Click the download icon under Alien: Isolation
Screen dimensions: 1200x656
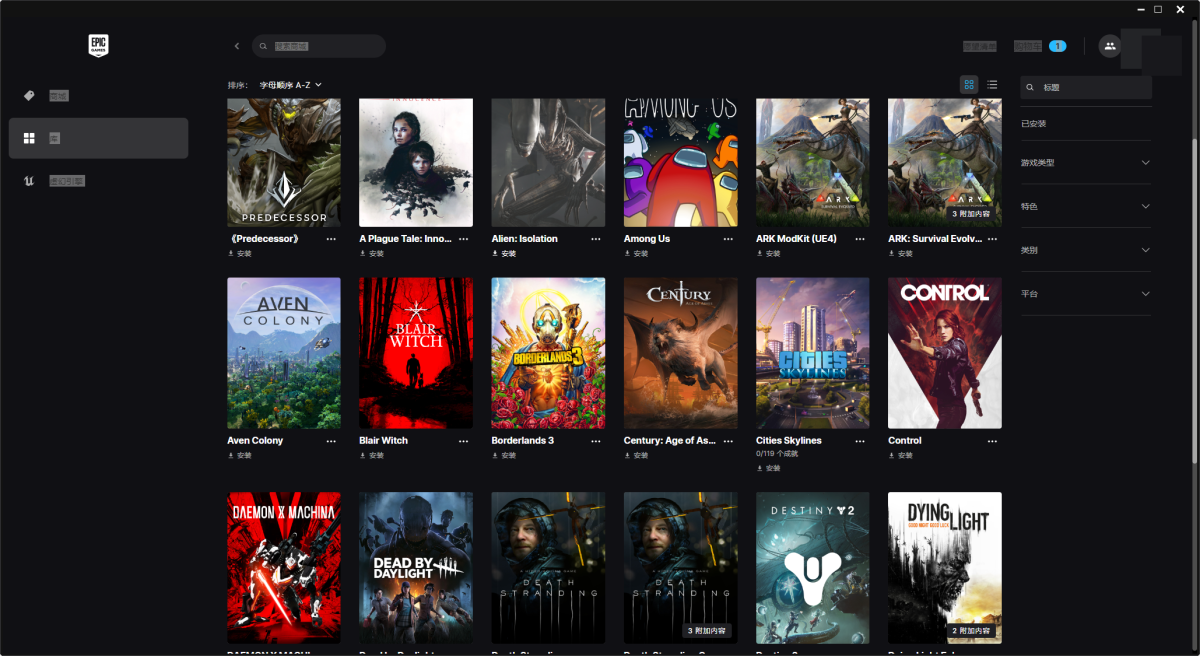tap(495, 254)
